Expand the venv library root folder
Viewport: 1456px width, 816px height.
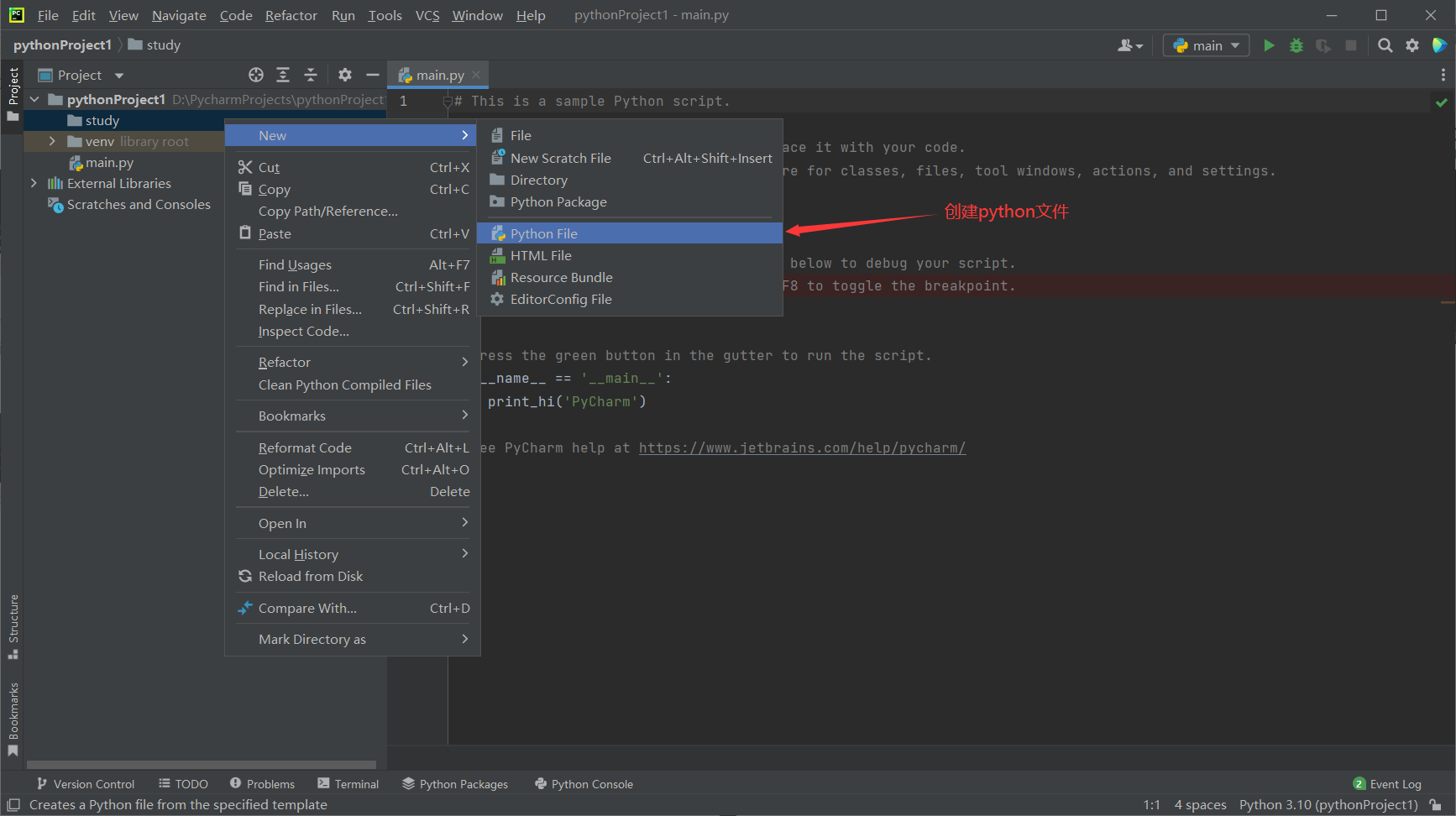coord(52,141)
